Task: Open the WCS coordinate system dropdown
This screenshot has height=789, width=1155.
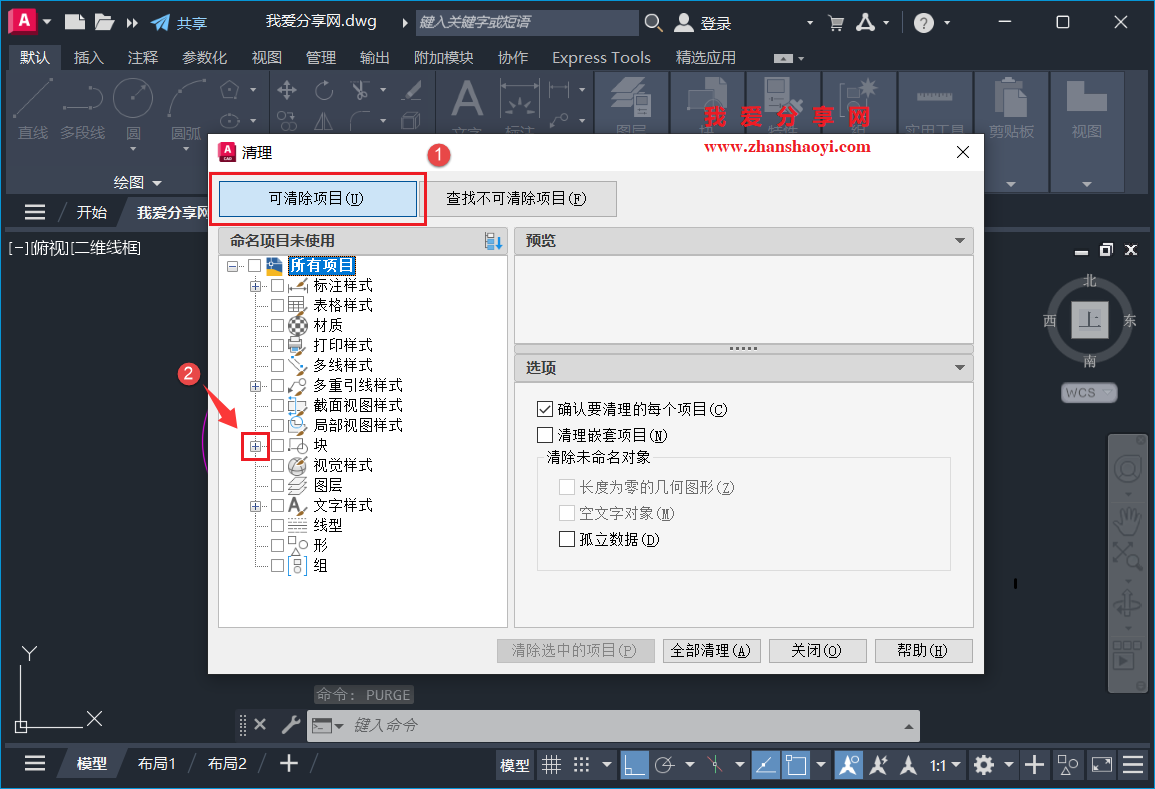Action: pos(1089,393)
